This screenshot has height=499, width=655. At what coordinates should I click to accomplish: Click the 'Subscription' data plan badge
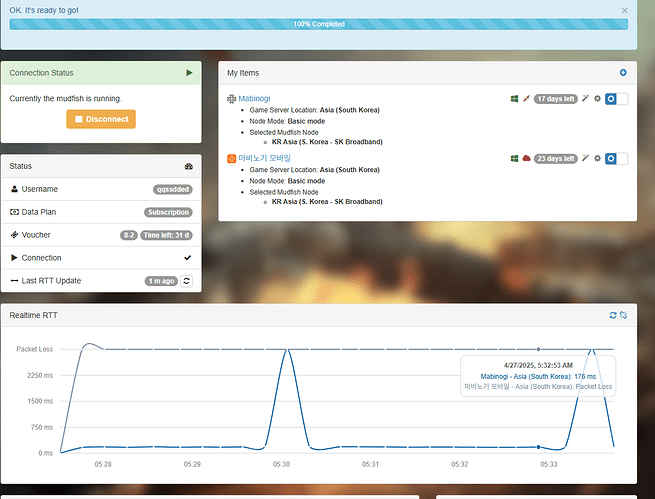tap(168, 212)
